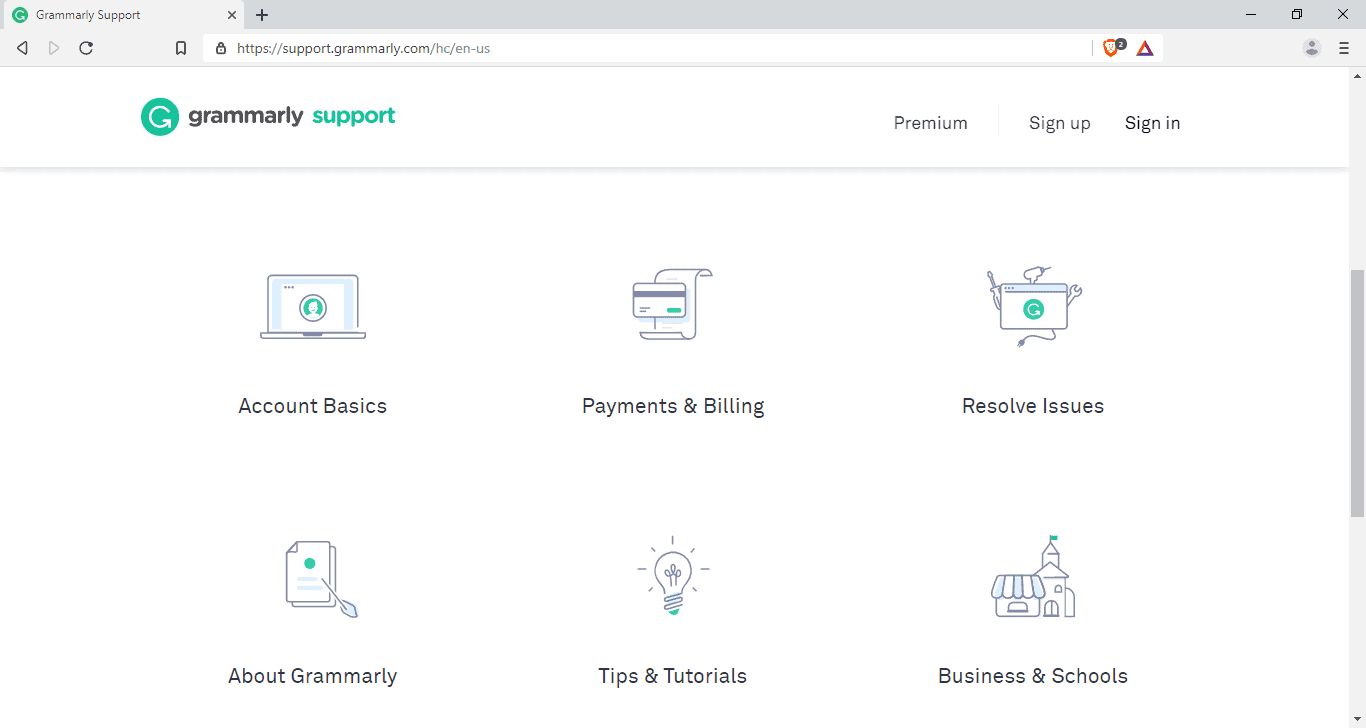Open the browser menu via the hamburger icon
This screenshot has width=1366, height=728.
coord(1343,47)
